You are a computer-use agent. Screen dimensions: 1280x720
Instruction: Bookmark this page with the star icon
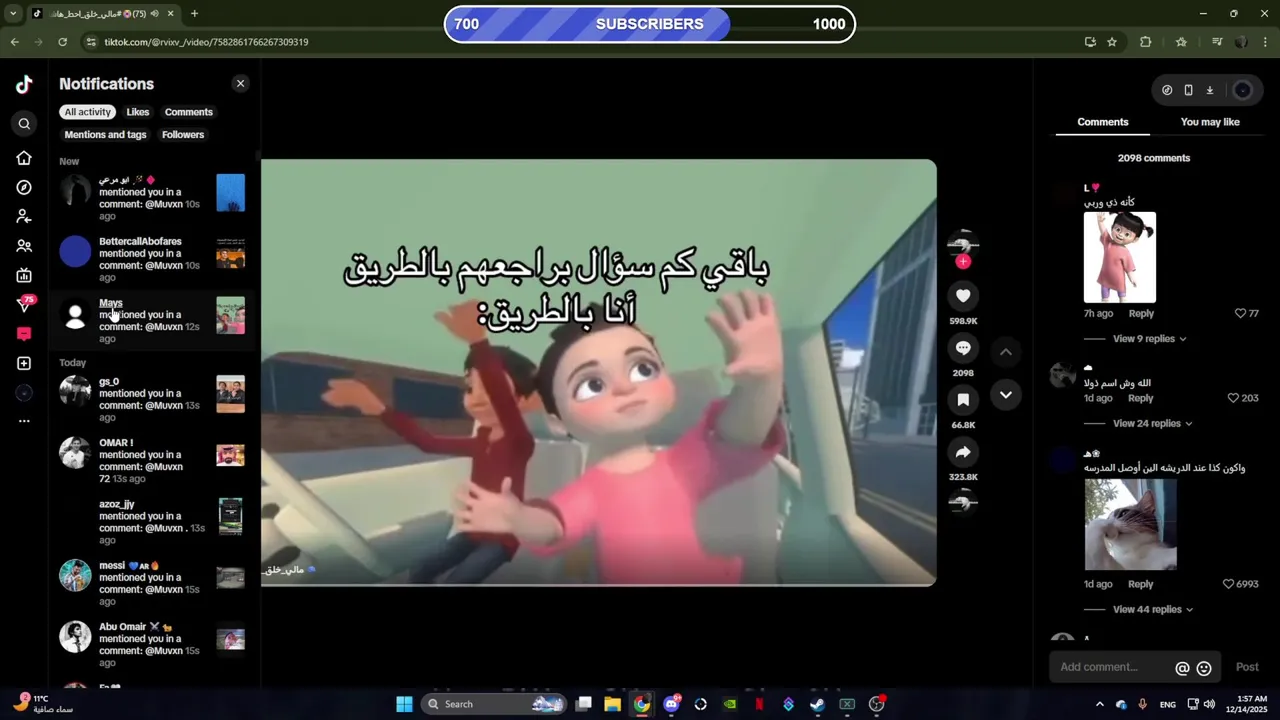click(1112, 42)
